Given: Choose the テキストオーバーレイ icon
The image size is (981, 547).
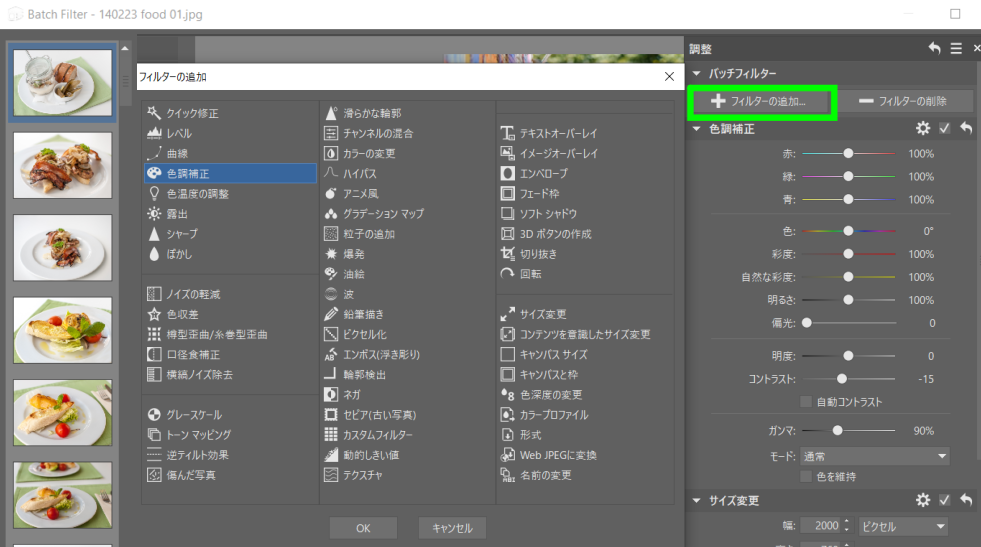Looking at the screenshot, I should [x=507, y=133].
